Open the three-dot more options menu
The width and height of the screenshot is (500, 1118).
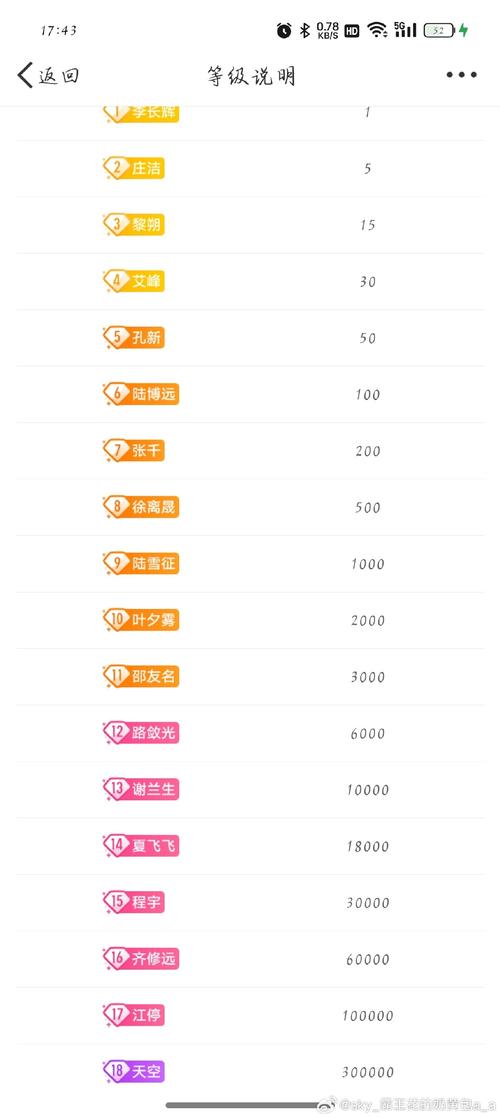tap(461, 75)
